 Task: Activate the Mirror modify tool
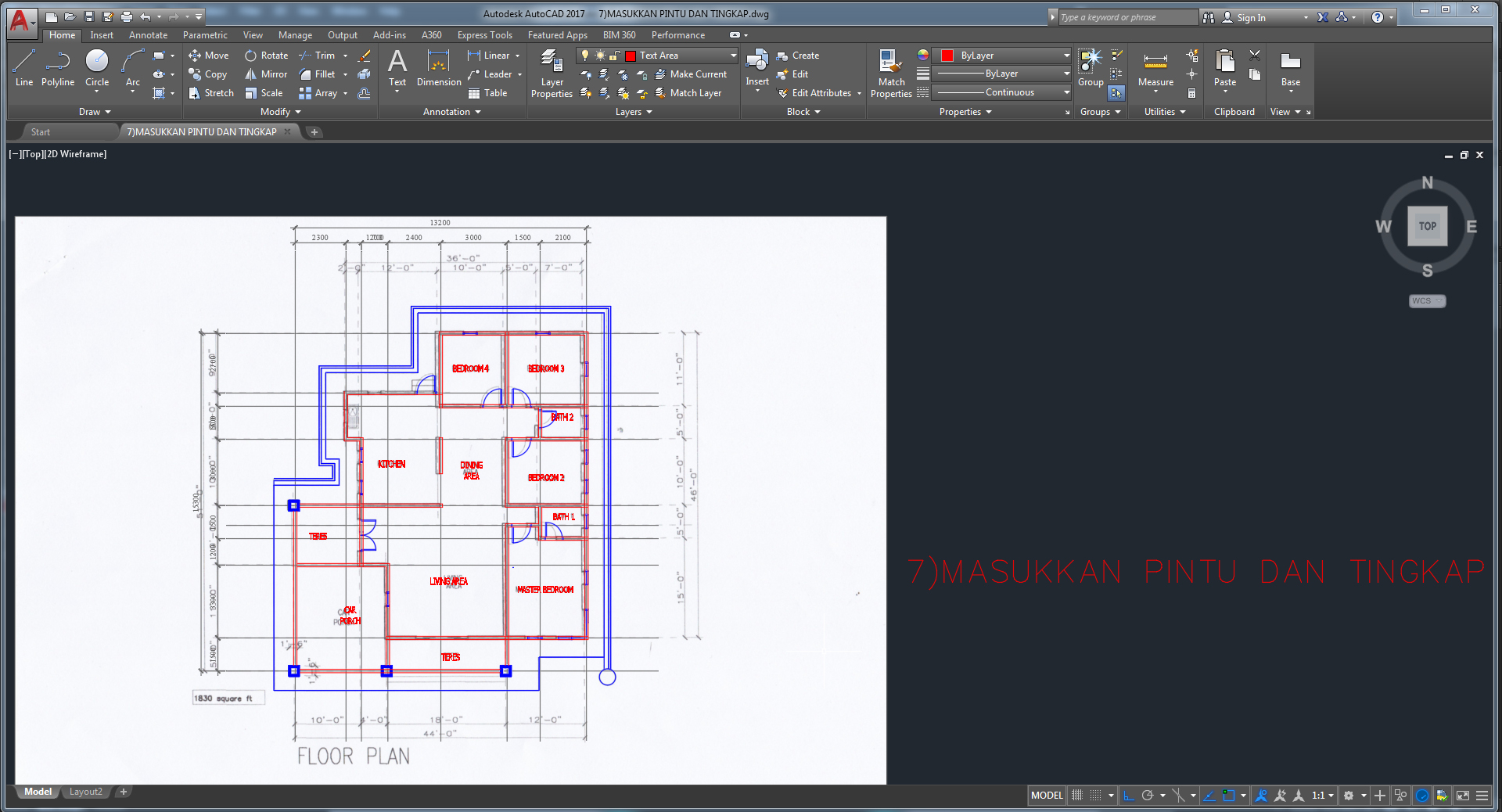coord(266,74)
